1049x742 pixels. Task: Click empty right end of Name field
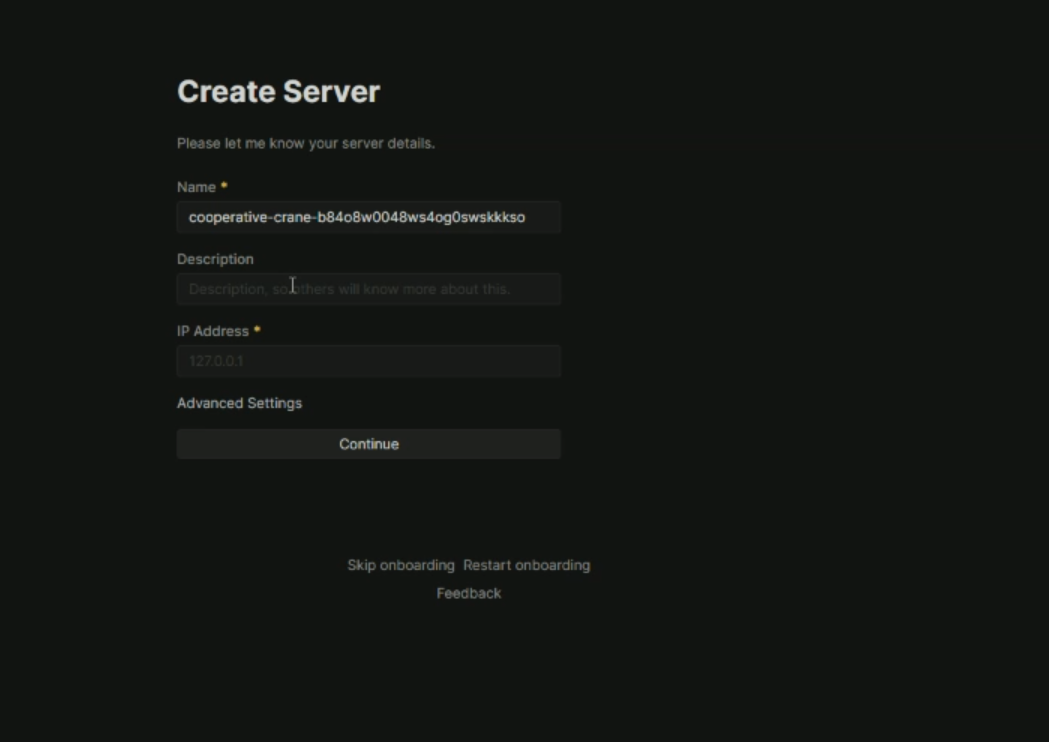(544, 217)
